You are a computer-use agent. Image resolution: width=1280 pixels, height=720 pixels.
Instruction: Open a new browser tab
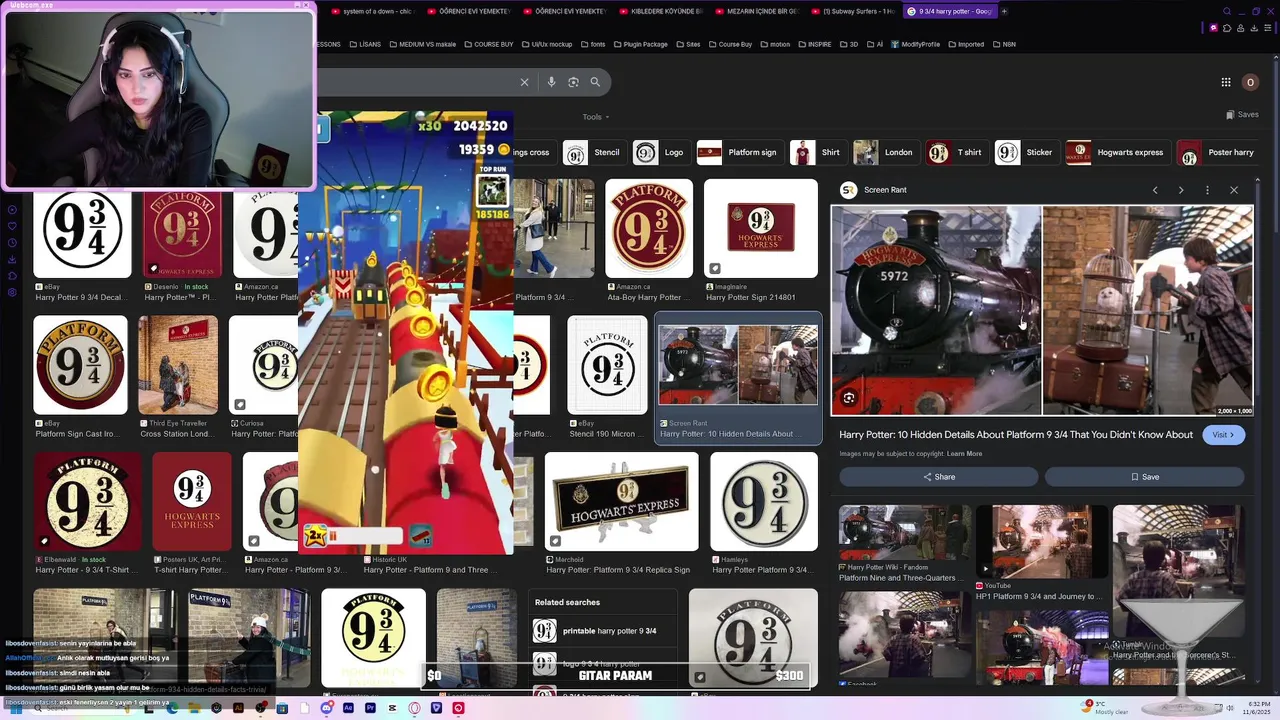1004,11
